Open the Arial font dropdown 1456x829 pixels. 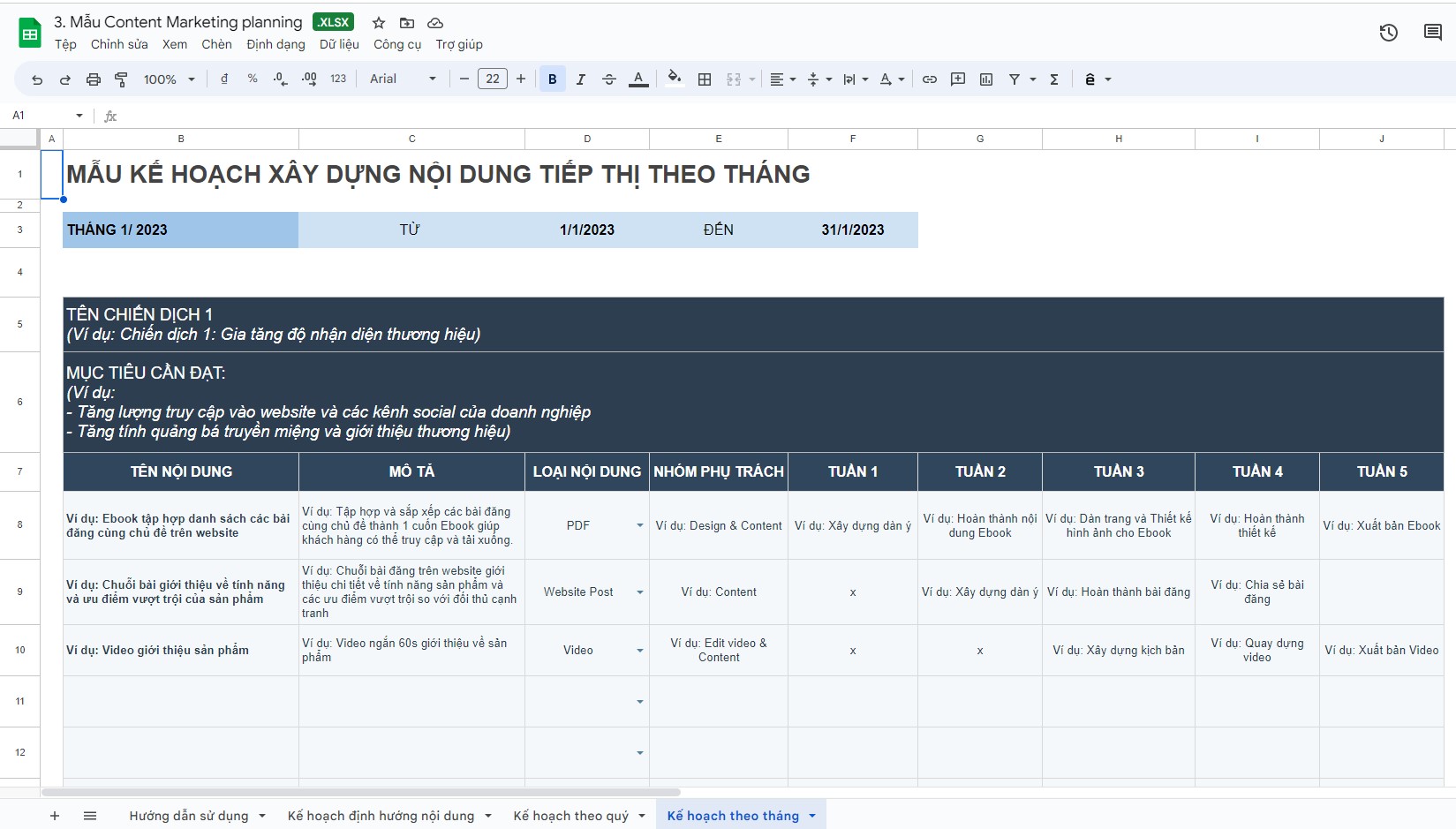[404, 79]
